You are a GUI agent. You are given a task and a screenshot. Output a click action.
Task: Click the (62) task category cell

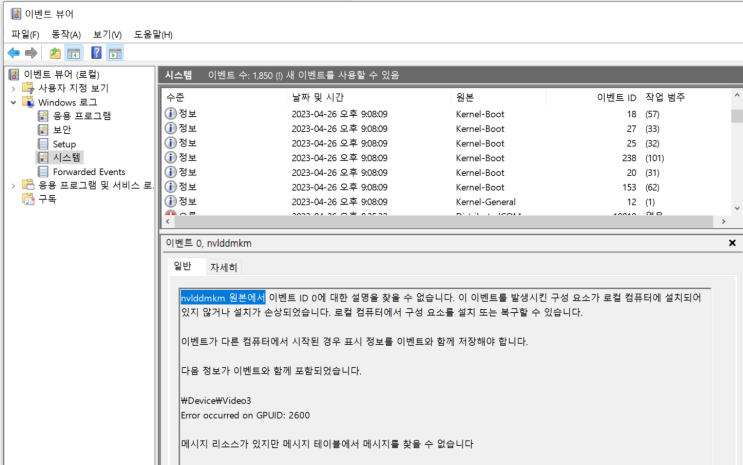coord(652,187)
